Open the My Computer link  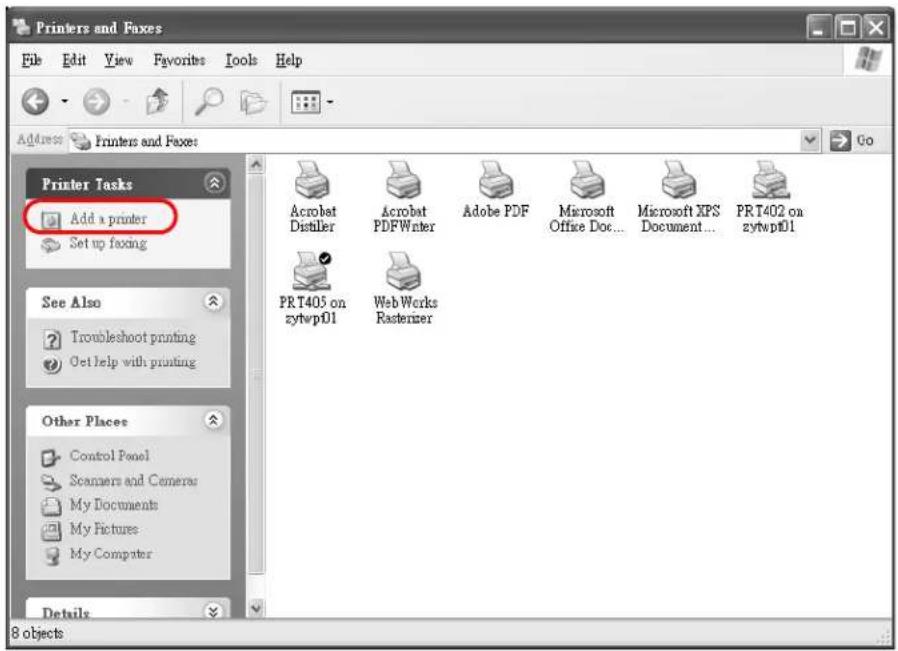coord(111,554)
